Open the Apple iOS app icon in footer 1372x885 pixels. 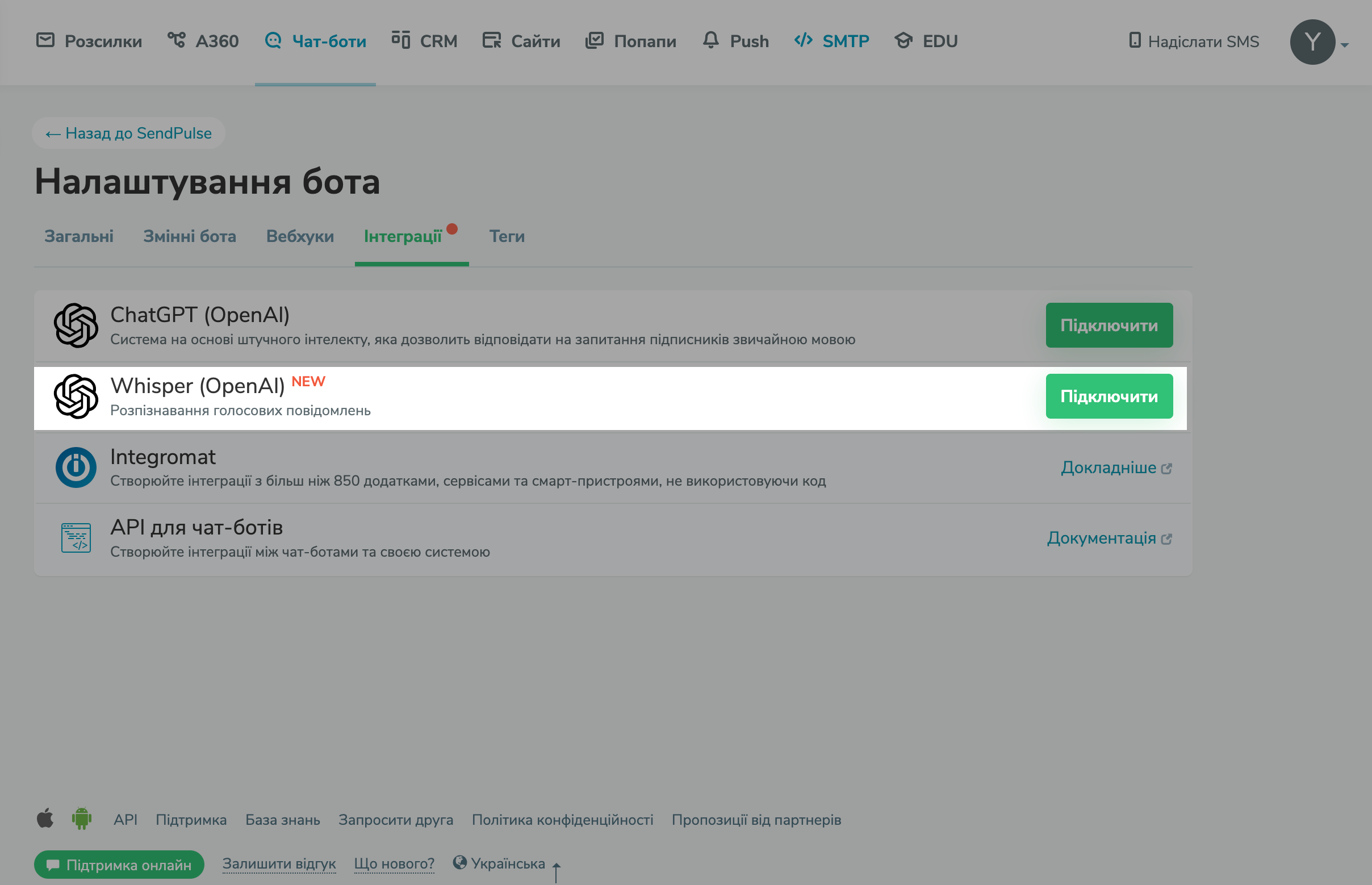tap(45, 819)
